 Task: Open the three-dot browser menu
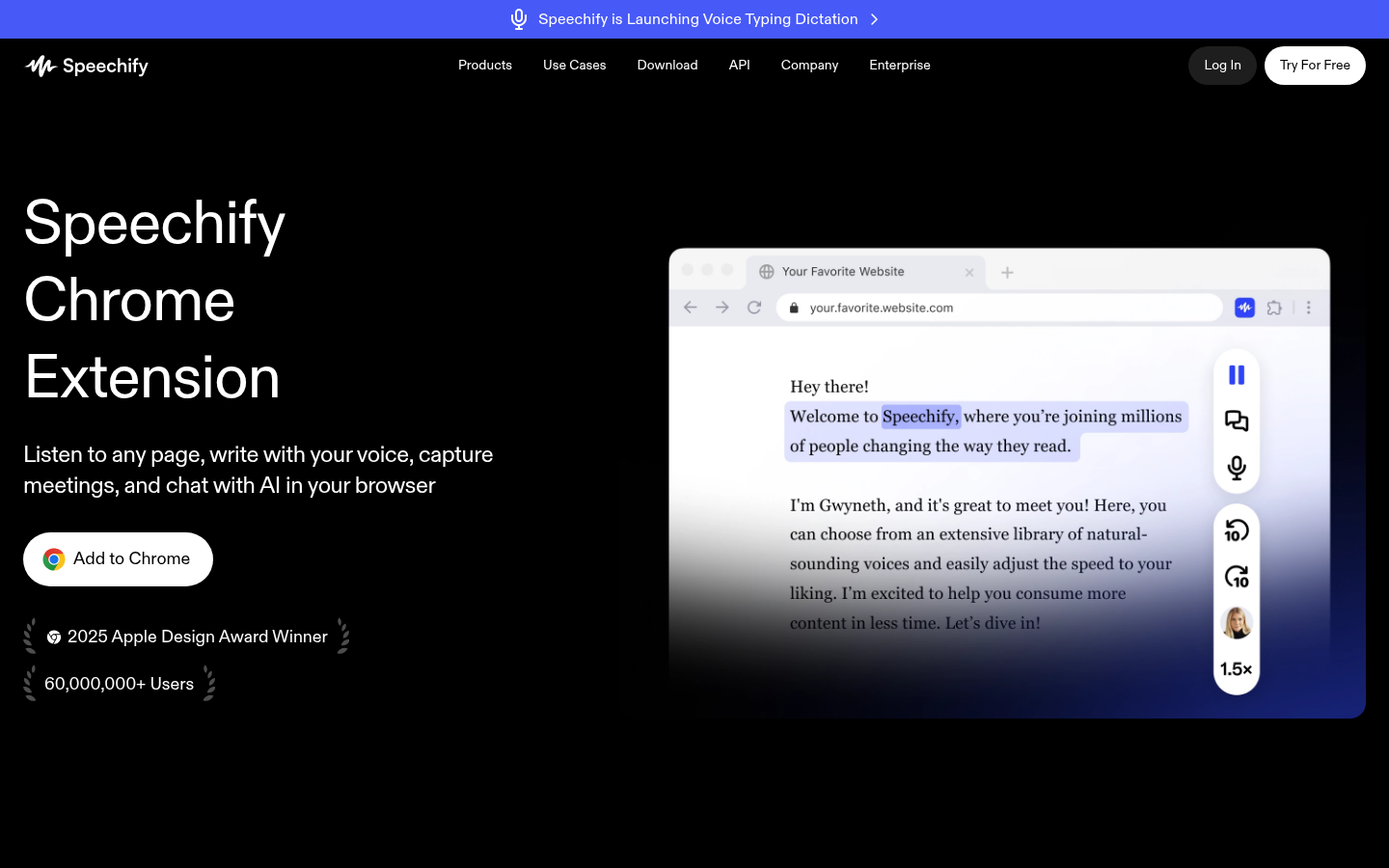(x=1309, y=308)
